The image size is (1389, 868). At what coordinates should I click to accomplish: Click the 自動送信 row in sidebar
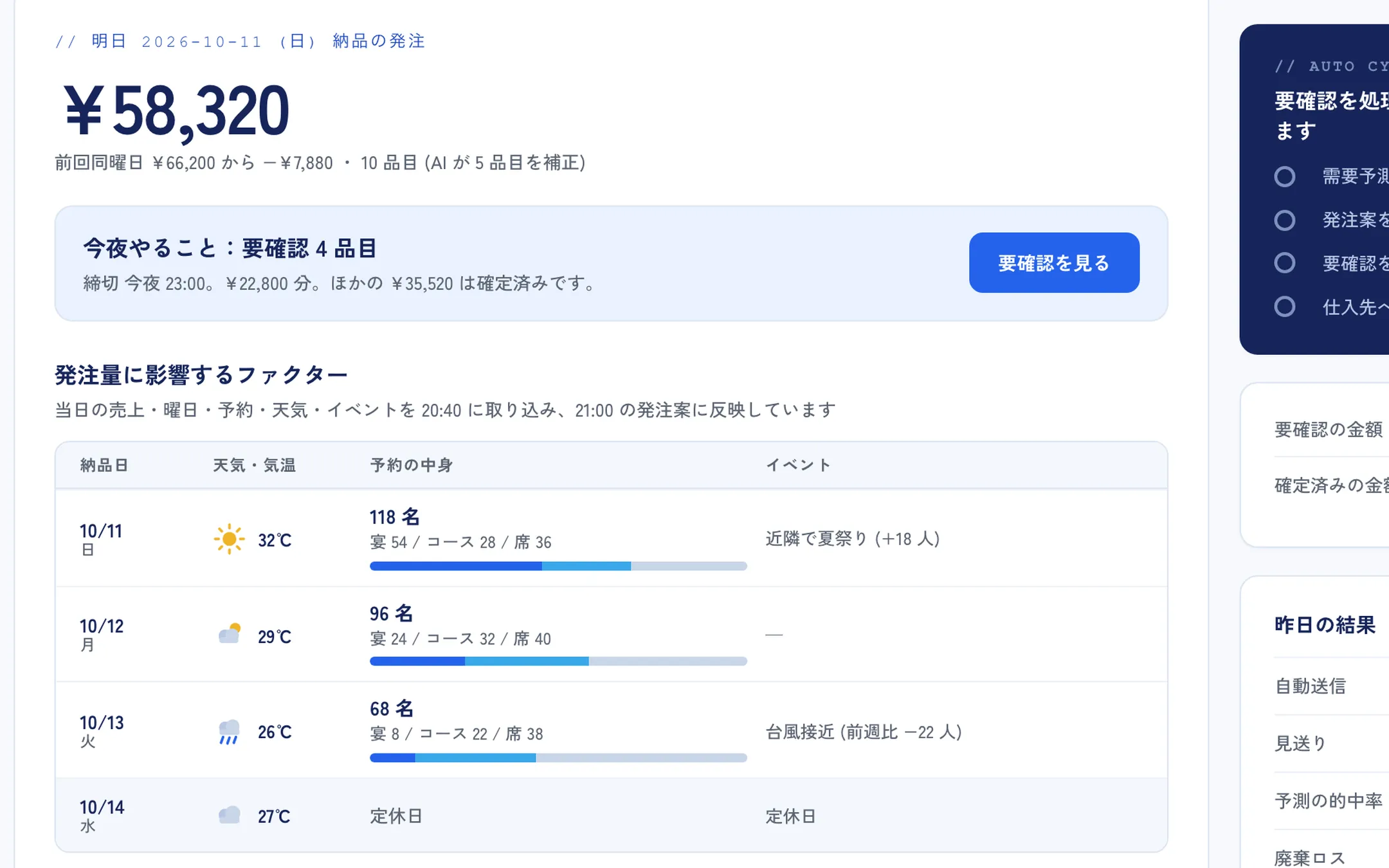pyautogui.click(x=1331, y=686)
